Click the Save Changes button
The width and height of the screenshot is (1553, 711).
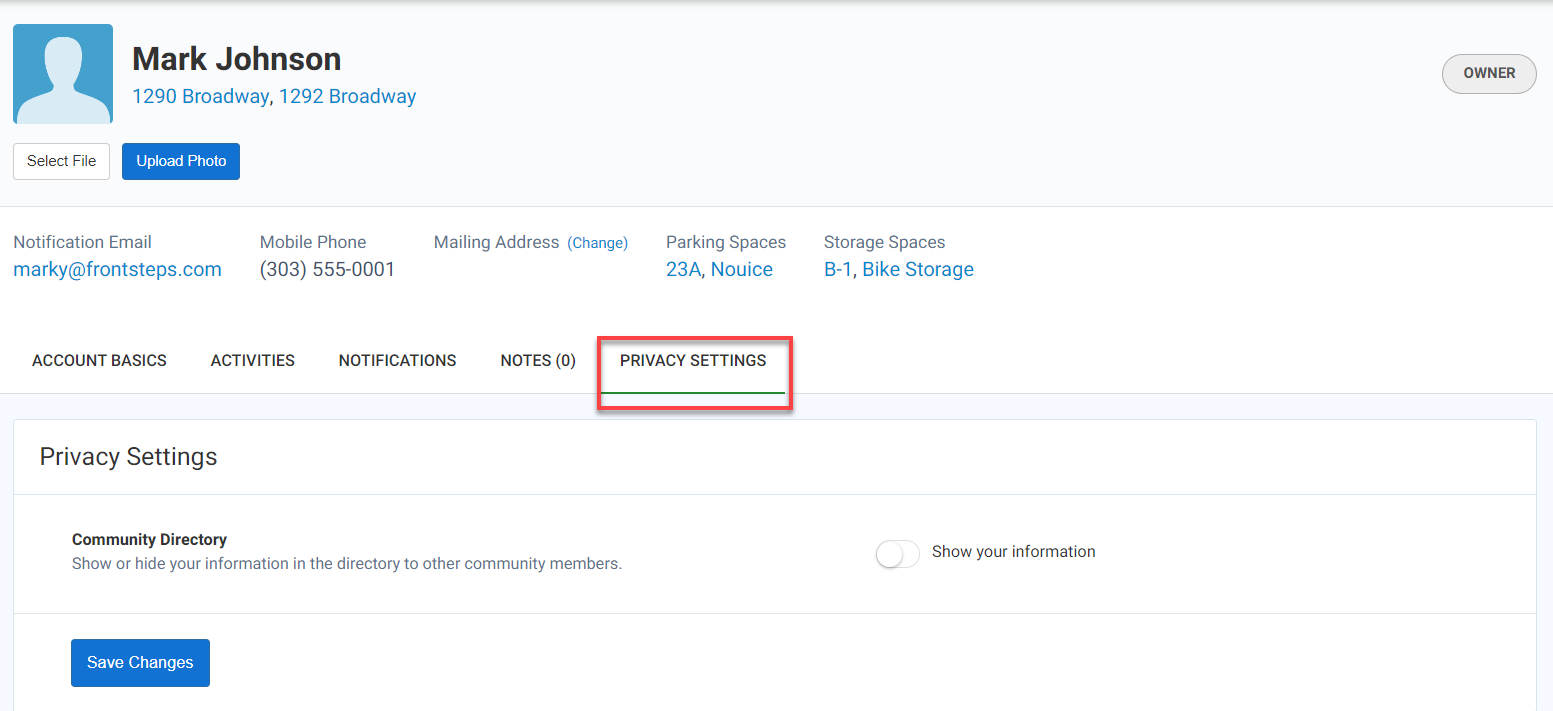(x=139, y=662)
